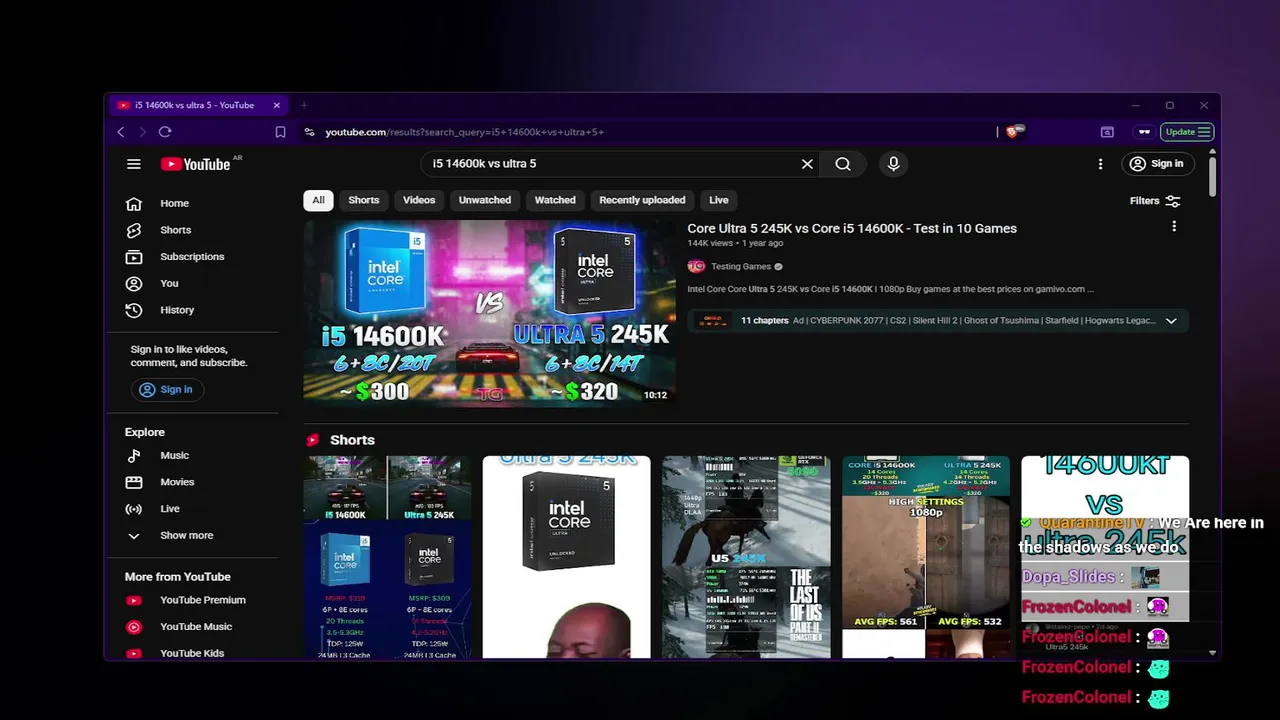Open the video's three-dot options menu
This screenshot has width=1280, height=720.
click(x=1174, y=227)
